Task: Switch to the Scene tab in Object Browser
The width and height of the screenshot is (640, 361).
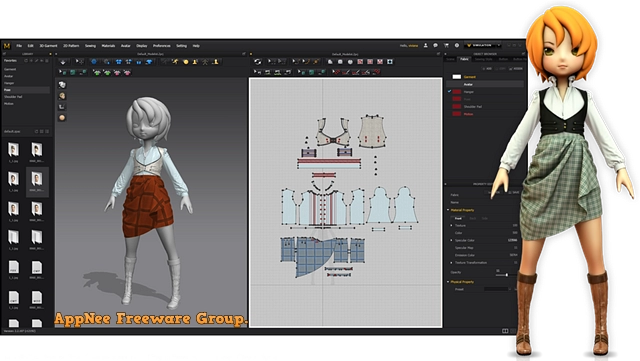Action: [451, 59]
